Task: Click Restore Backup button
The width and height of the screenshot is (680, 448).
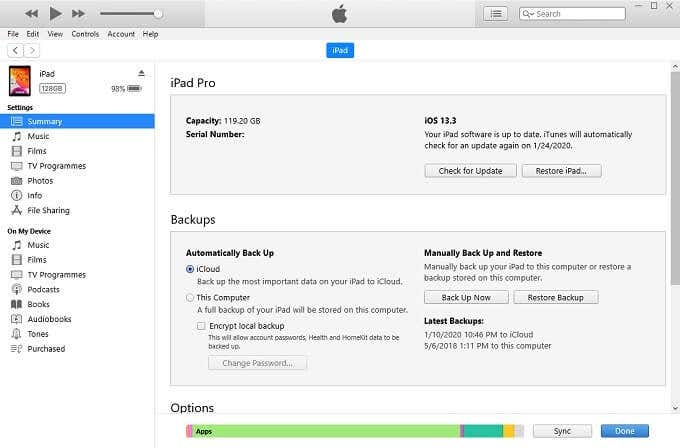Action: coord(556,298)
